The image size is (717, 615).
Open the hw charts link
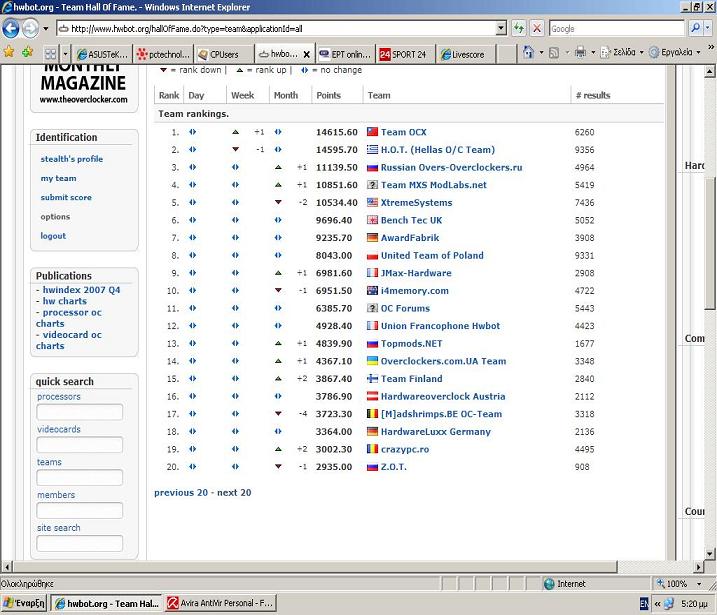(x=64, y=301)
